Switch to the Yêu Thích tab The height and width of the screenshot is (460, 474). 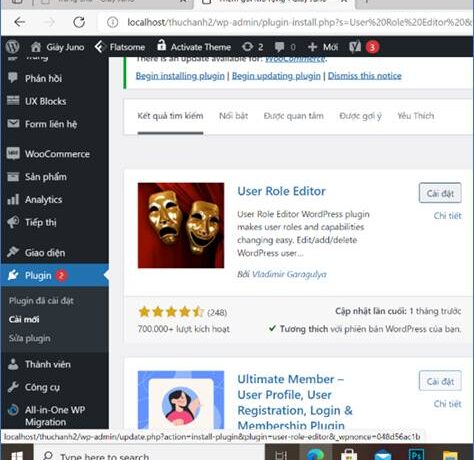tap(416, 116)
